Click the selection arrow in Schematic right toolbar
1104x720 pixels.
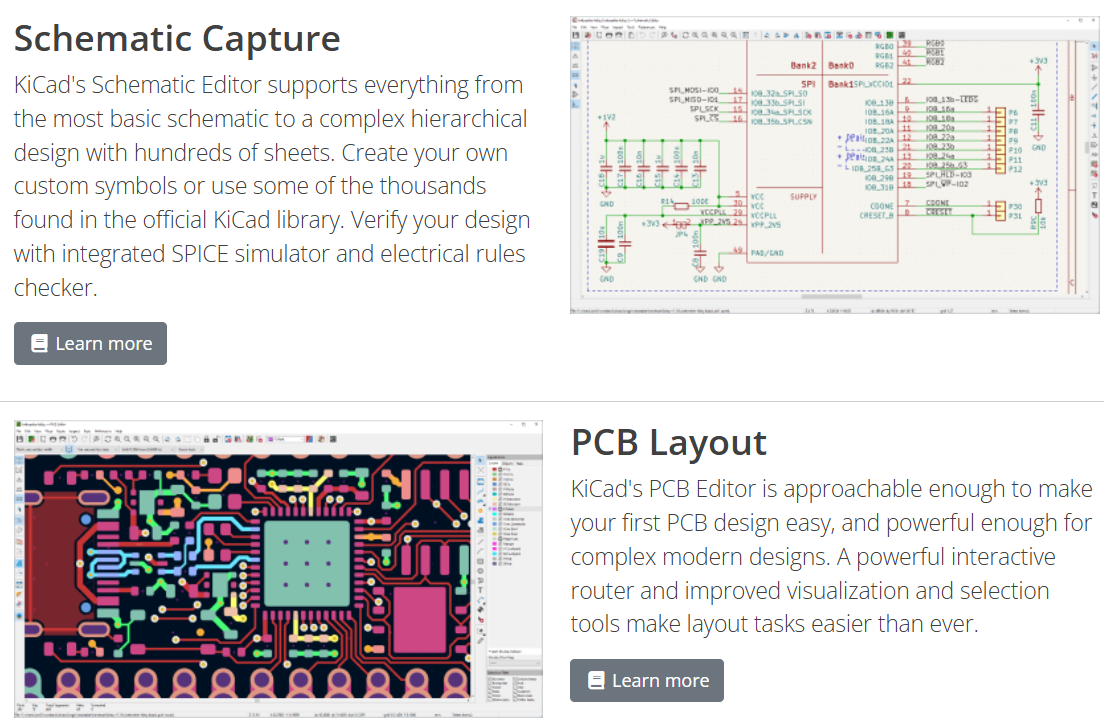(1092, 46)
